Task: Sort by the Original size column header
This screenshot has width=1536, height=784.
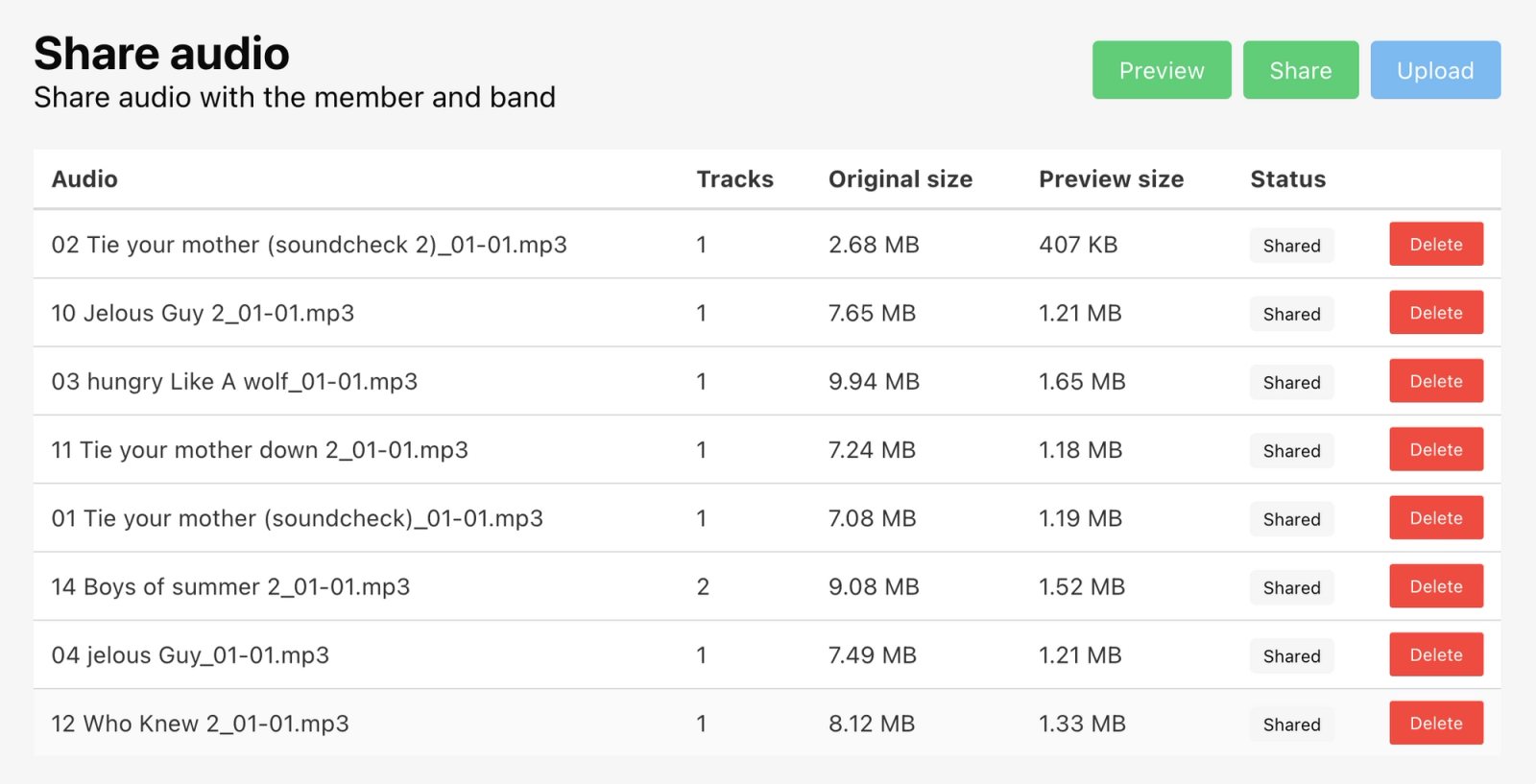Action: (x=900, y=178)
